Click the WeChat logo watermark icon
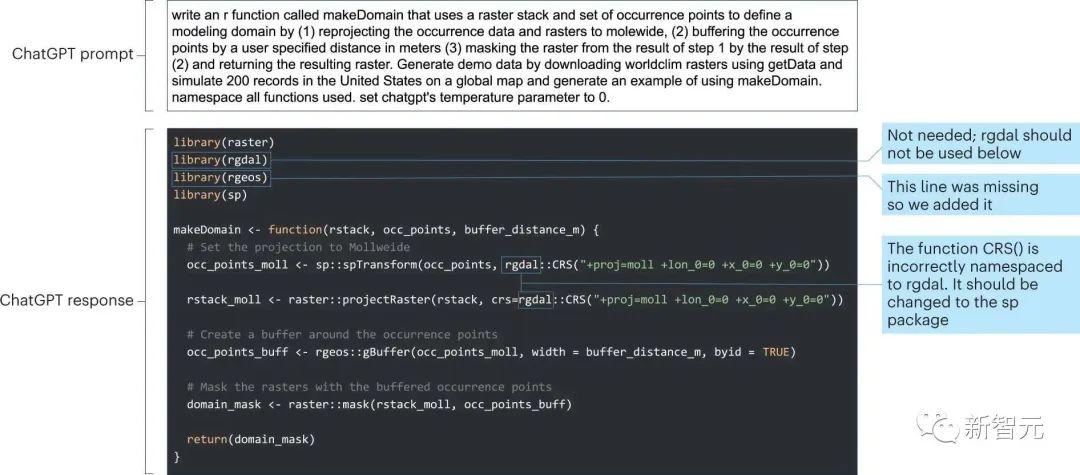 (937, 428)
